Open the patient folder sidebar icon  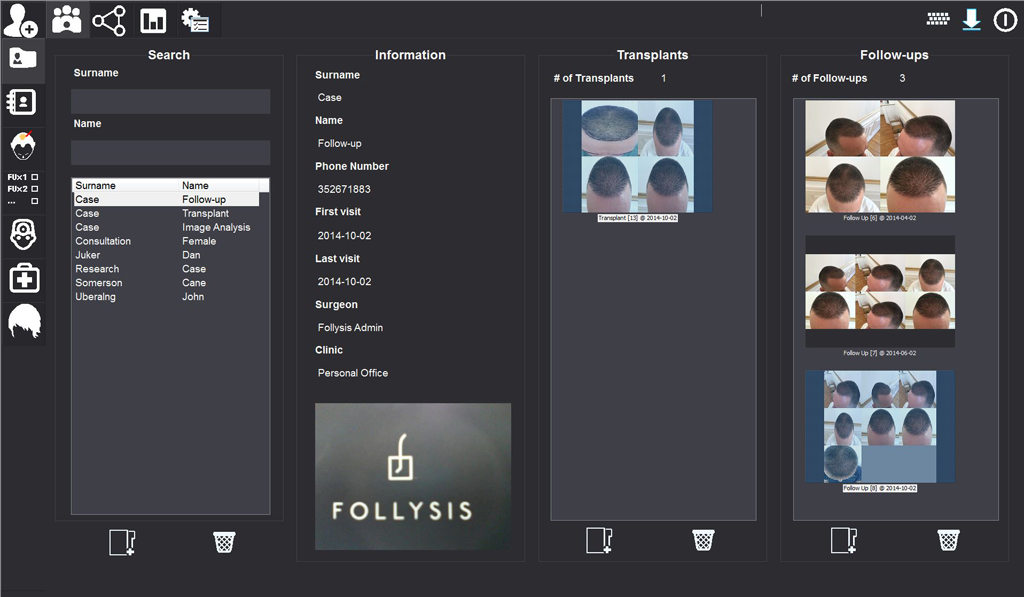22,58
